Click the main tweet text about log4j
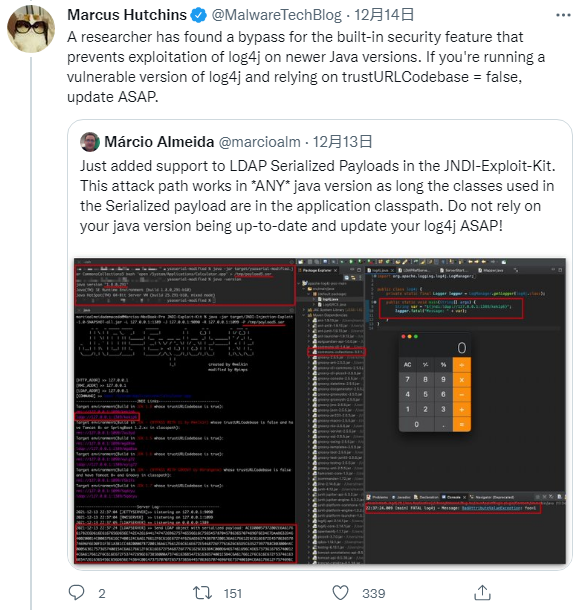Viewport: 582px width, 610px height. 306,67
